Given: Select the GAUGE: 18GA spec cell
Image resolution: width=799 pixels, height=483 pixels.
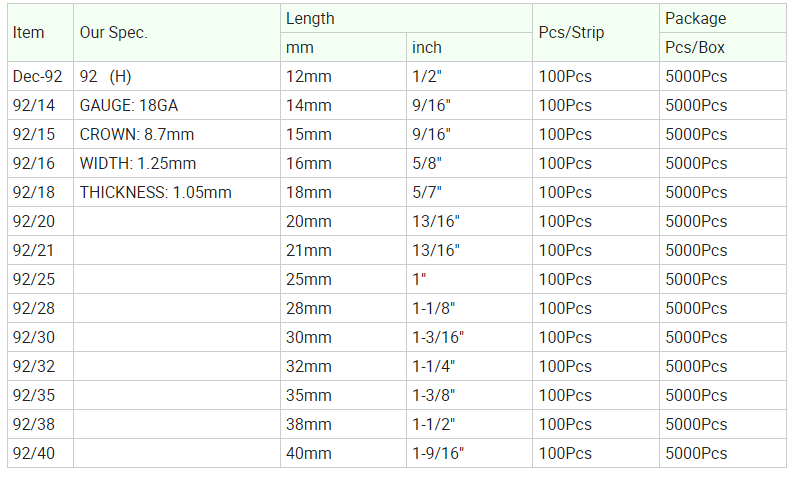Looking at the screenshot, I should point(177,105).
